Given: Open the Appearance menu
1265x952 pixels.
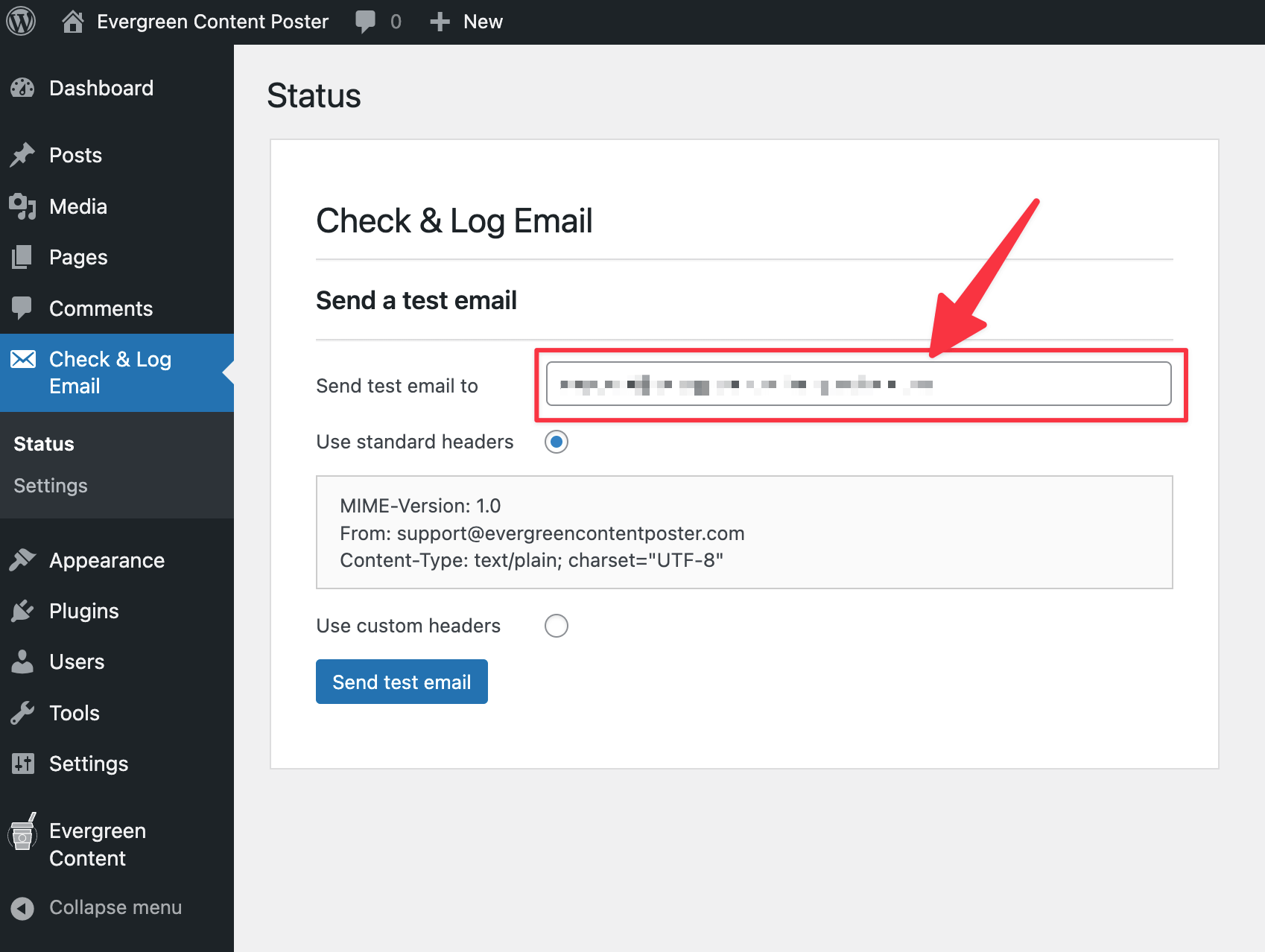Looking at the screenshot, I should point(107,560).
